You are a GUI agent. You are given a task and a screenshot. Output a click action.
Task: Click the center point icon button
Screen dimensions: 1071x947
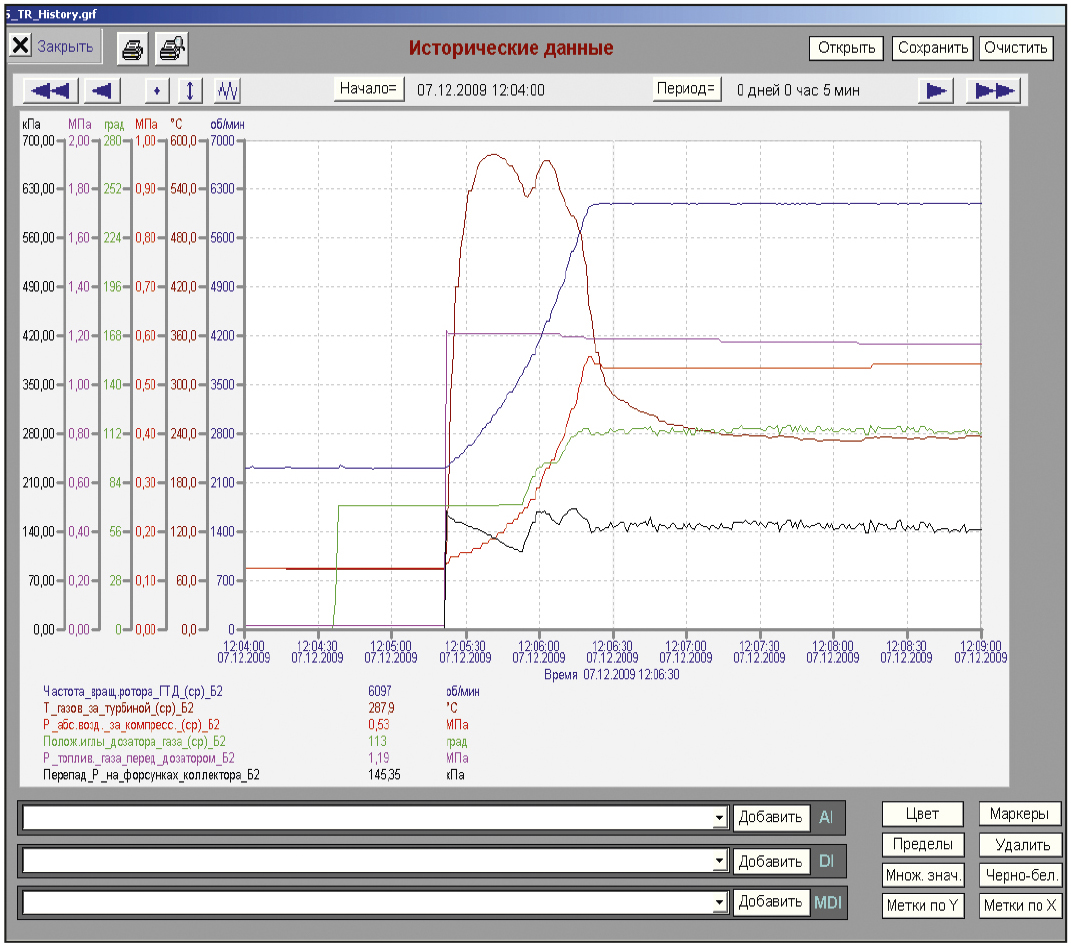click(156, 90)
